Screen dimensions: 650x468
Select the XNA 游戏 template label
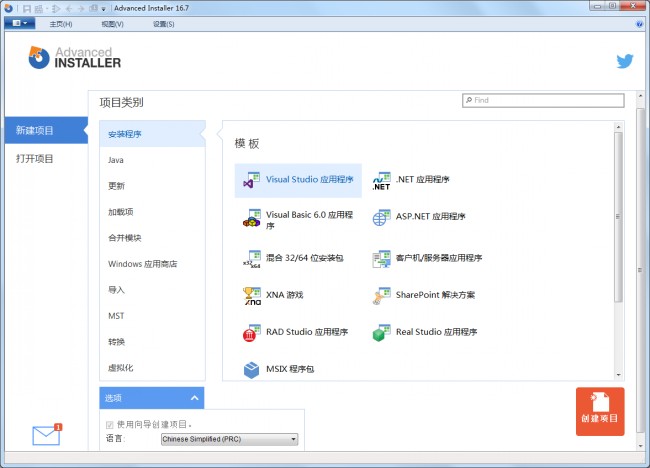coord(284,295)
